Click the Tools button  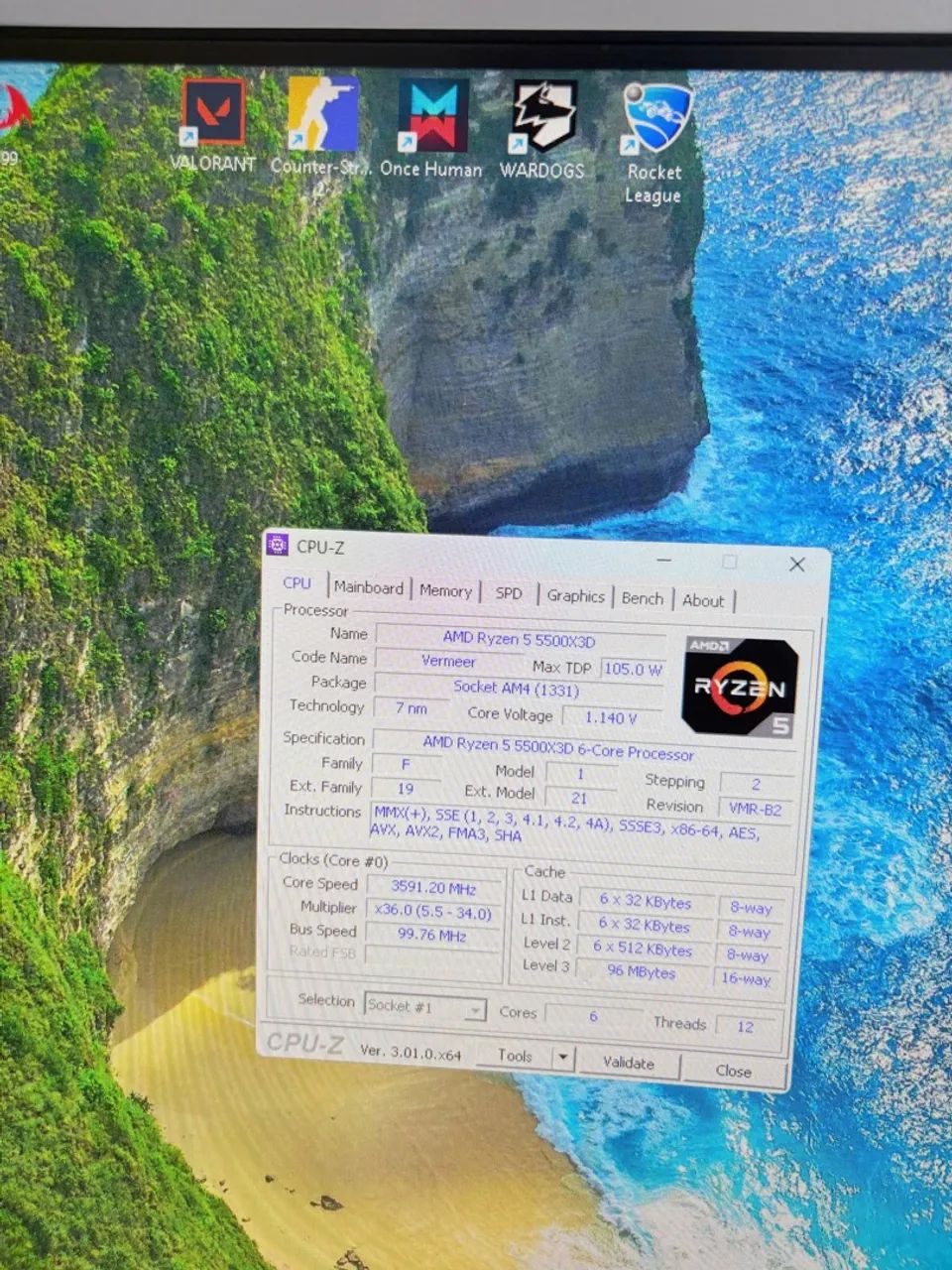point(515,1056)
